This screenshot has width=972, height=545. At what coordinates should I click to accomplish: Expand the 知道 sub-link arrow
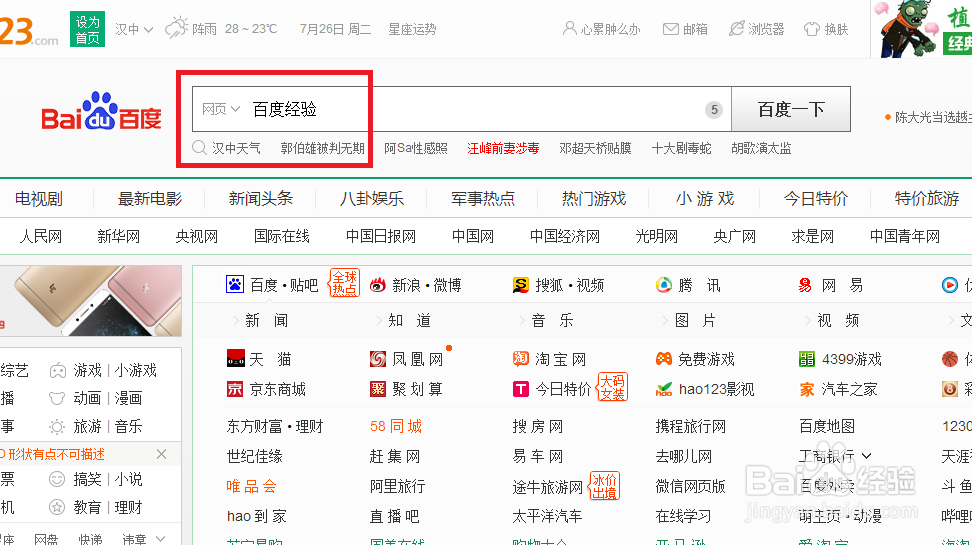pos(379,321)
